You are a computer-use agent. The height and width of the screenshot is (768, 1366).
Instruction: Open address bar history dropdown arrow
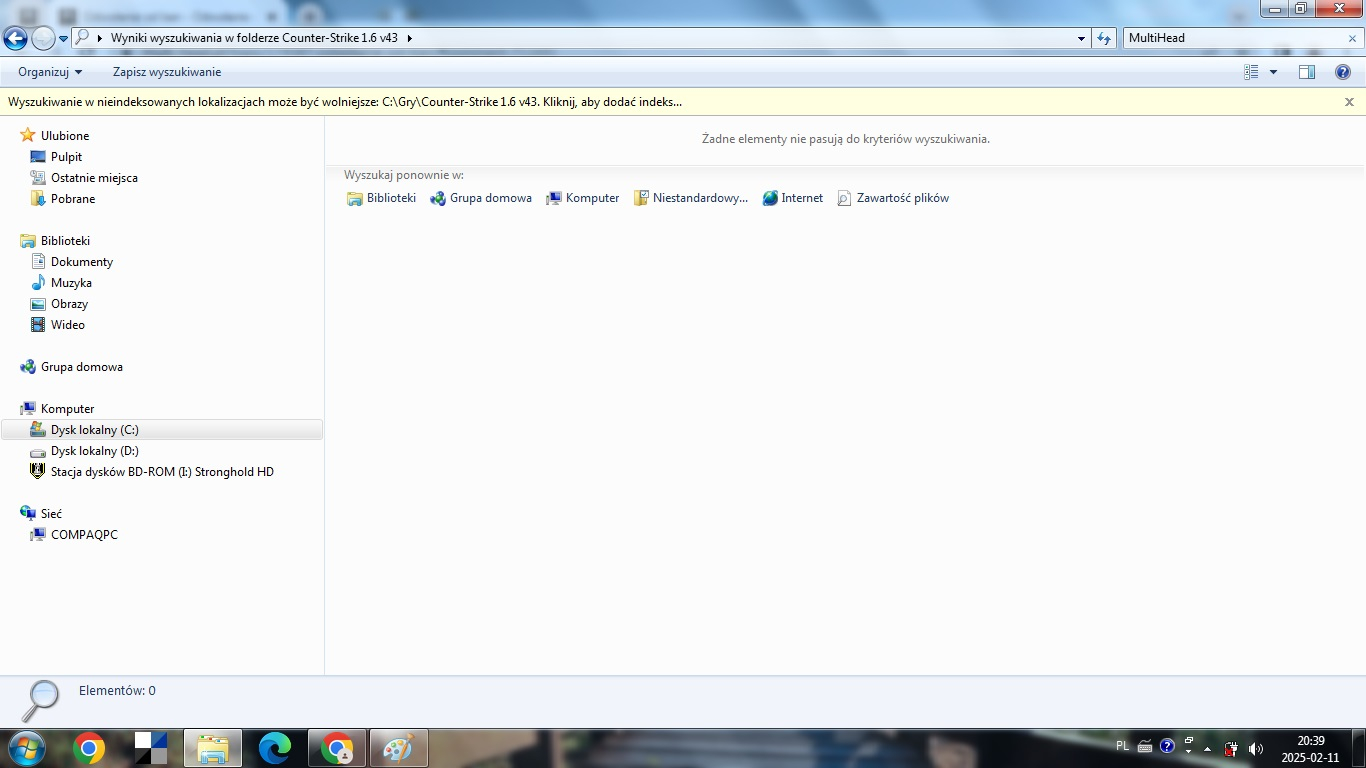tap(1082, 38)
